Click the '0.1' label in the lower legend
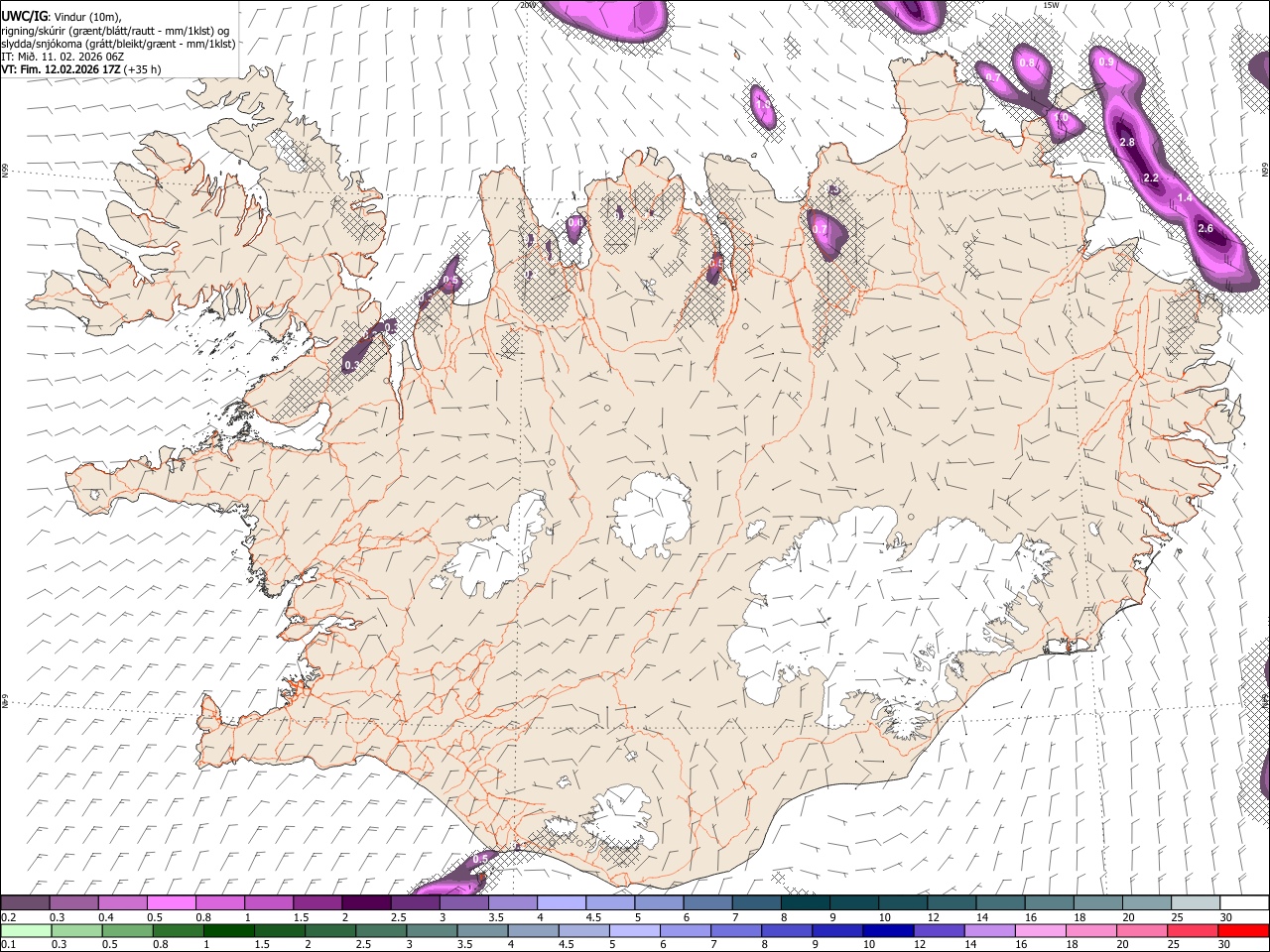1270x952 pixels. [x=8, y=944]
